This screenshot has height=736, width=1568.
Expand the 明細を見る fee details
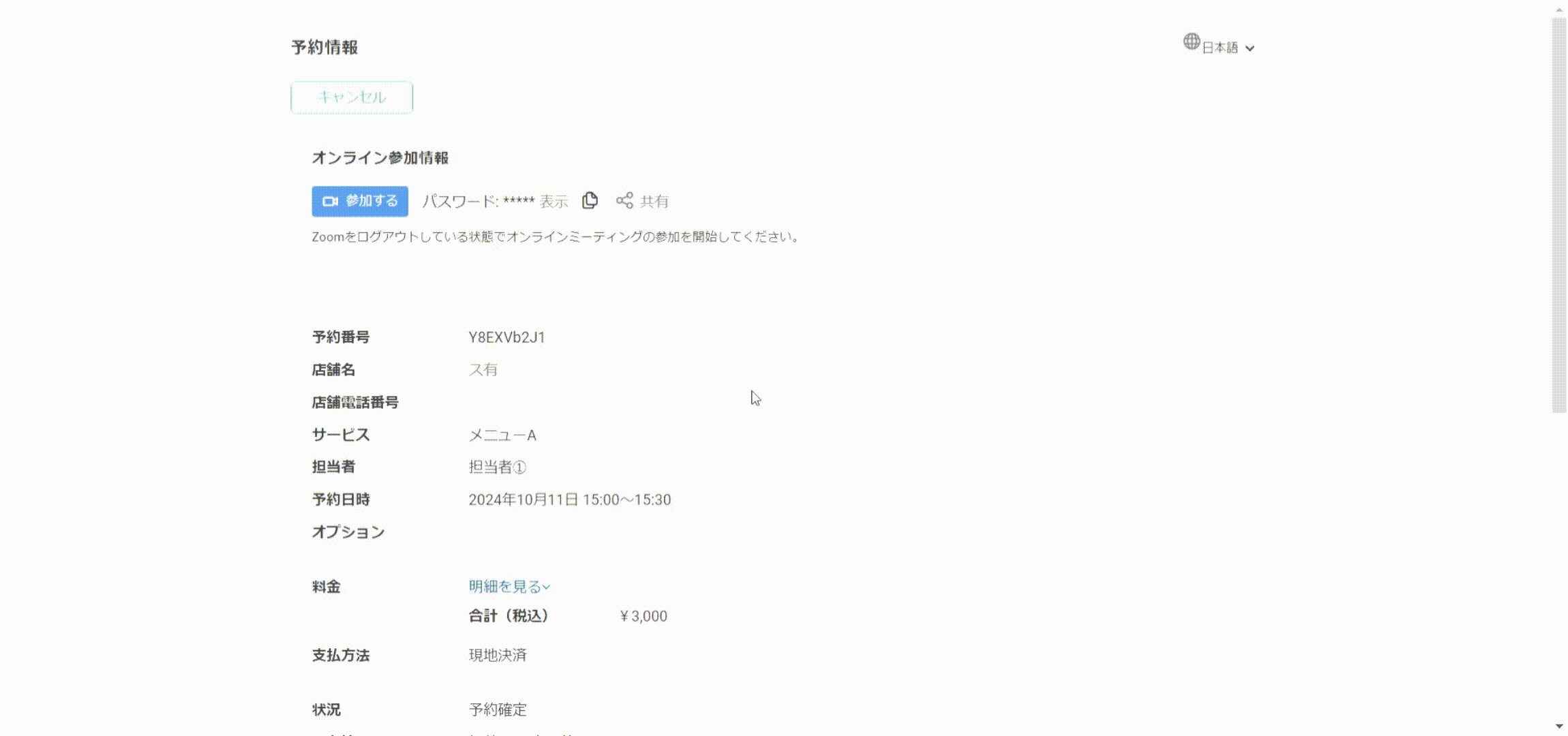tap(509, 586)
